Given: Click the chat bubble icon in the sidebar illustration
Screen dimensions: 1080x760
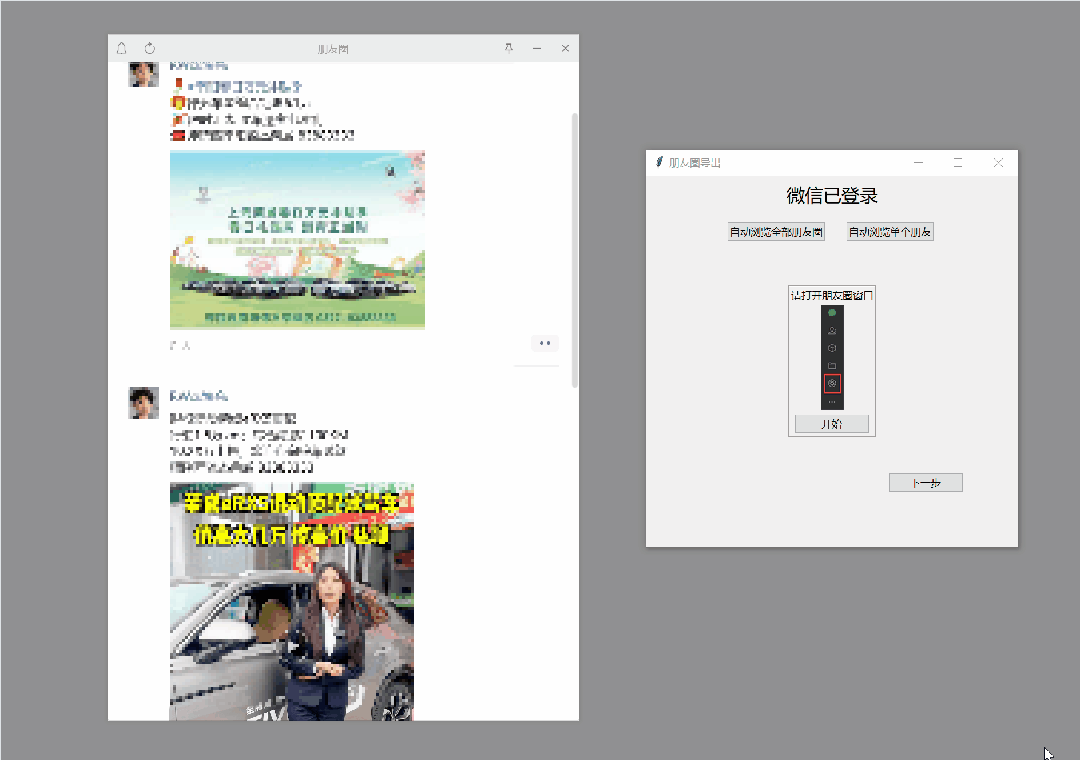Looking at the screenshot, I should [x=832, y=347].
